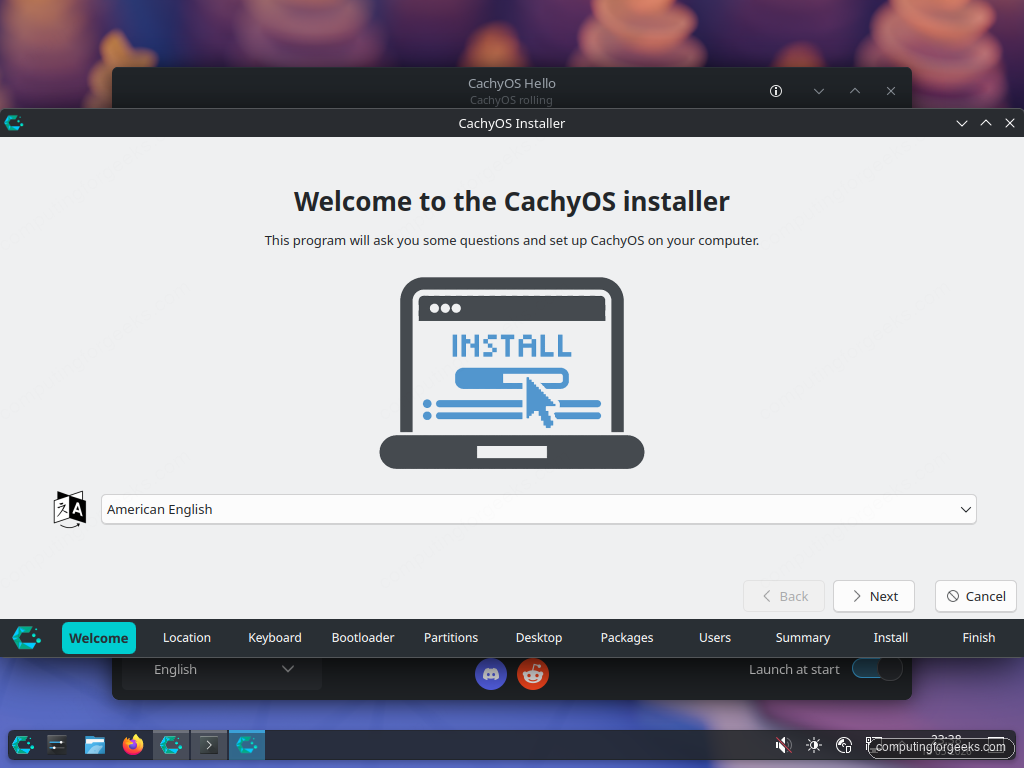Jump to the Install step
The width and height of the screenshot is (1024, 768).
click(891, 638)
